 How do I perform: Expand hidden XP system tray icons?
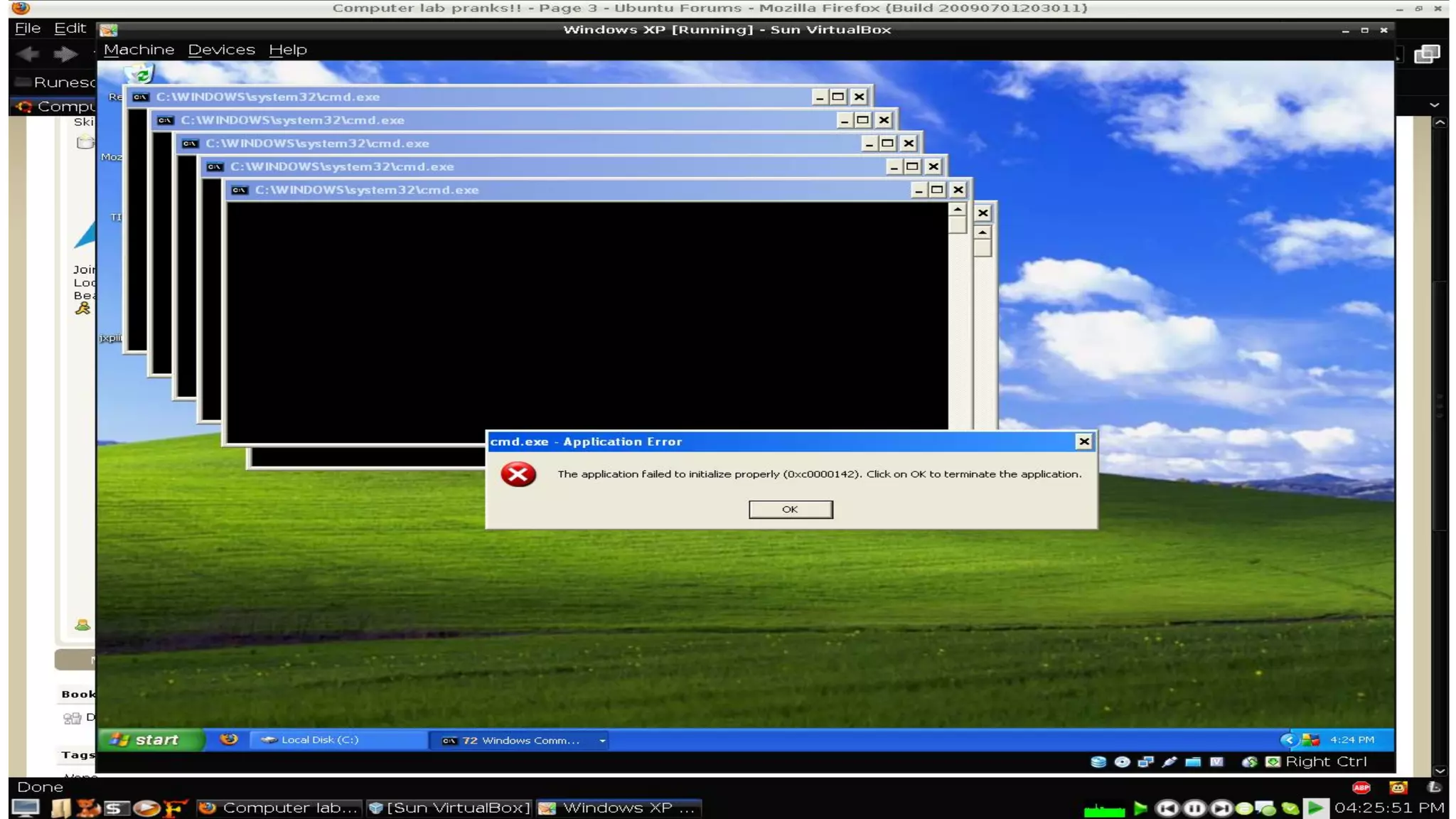1288,739
